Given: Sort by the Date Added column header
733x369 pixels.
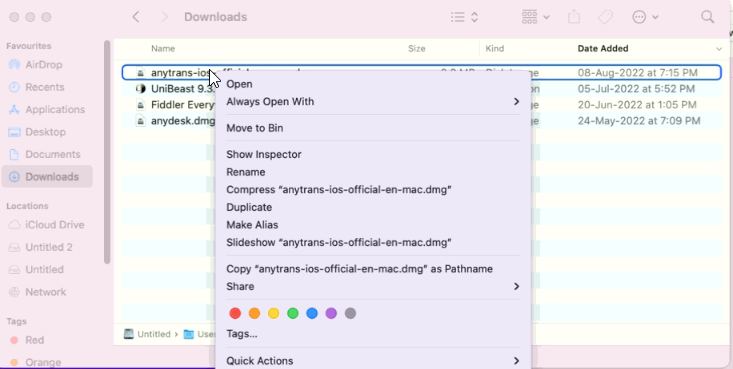Looking at the screenshot, I should [x=603, y=49].
